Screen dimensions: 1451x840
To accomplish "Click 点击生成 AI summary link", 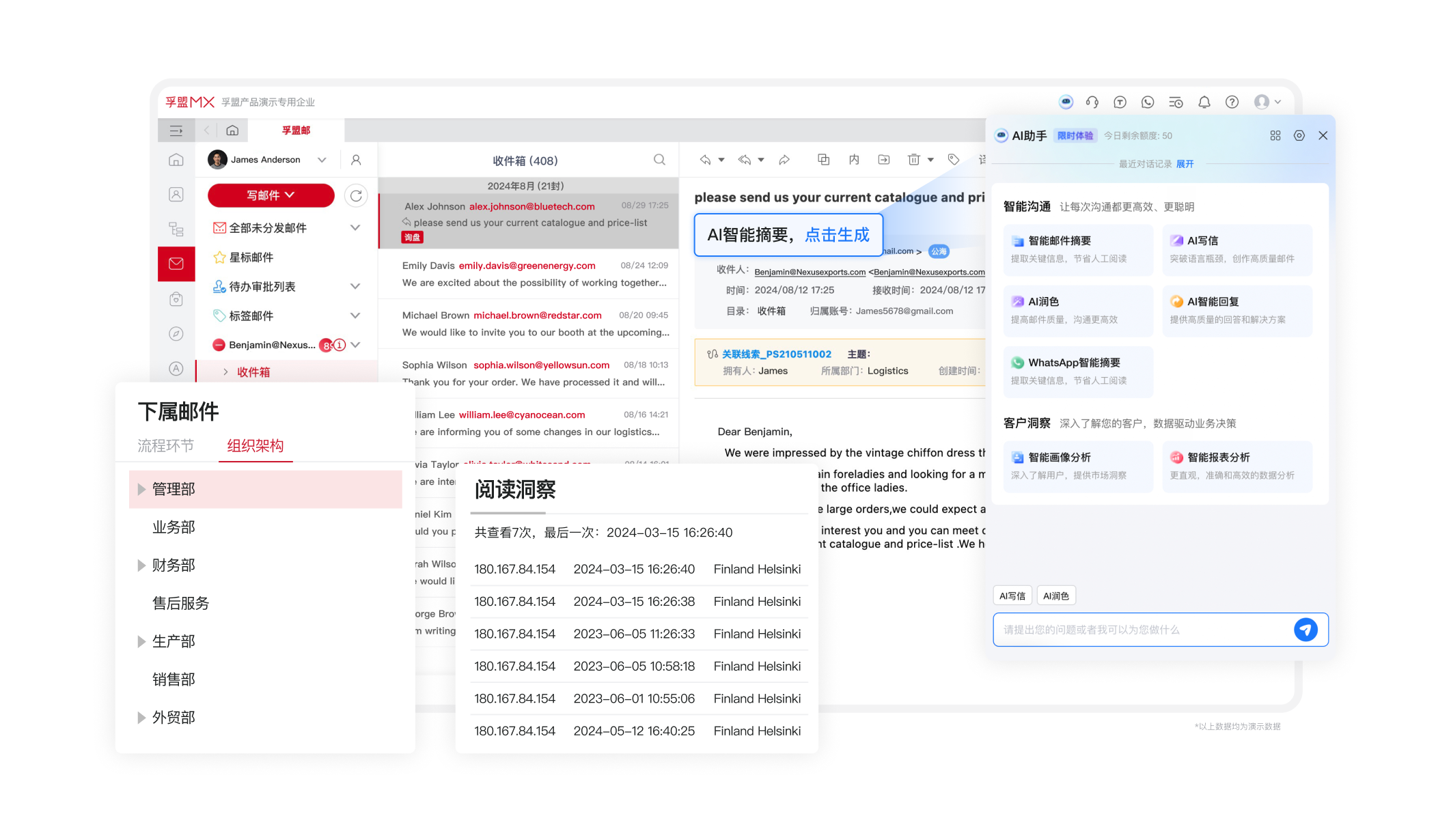I will [837, 235].
